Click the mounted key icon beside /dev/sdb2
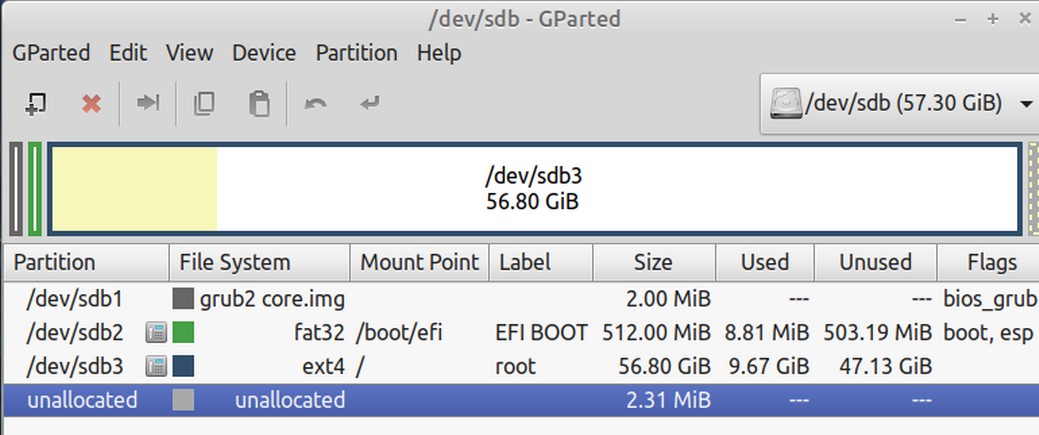 [156, 332]
